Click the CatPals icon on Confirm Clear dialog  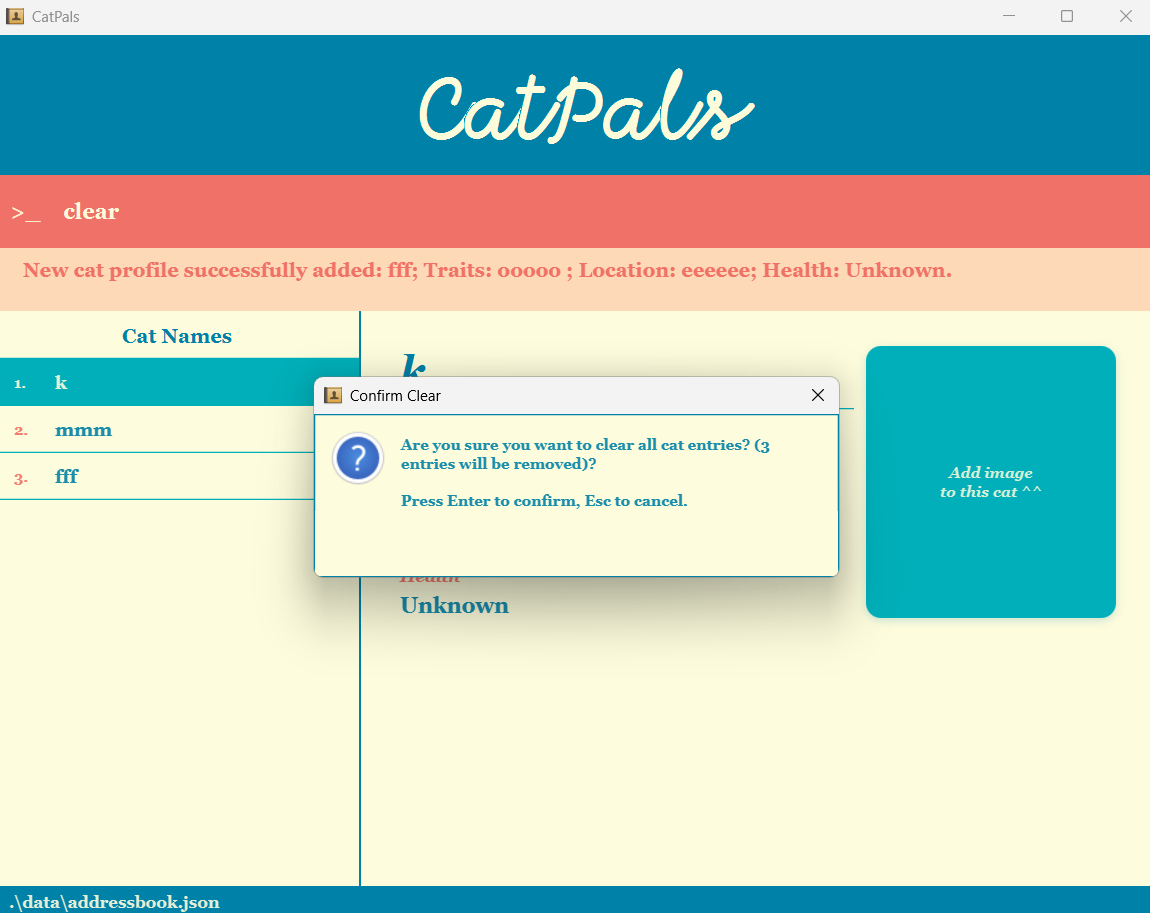pos(333,395)
